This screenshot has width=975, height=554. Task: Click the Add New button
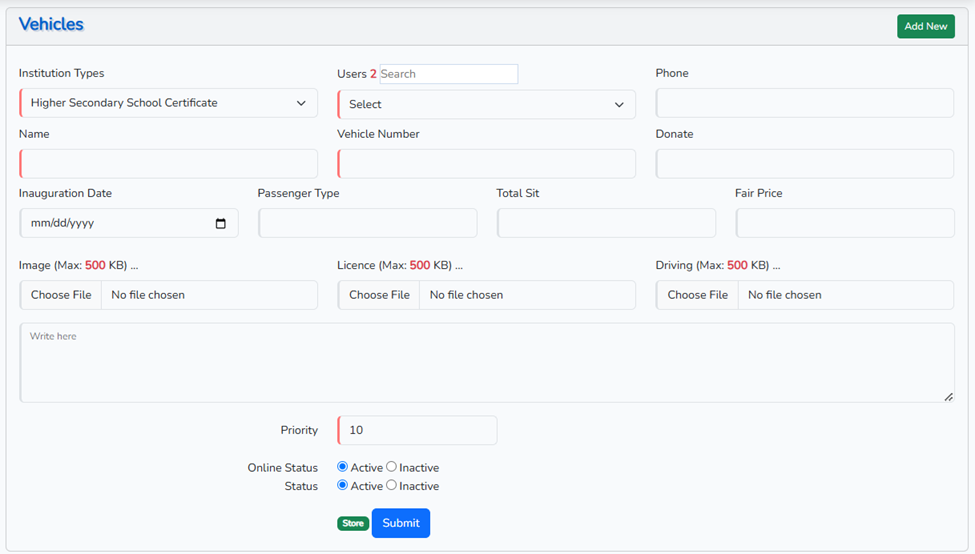pos(925,26)
